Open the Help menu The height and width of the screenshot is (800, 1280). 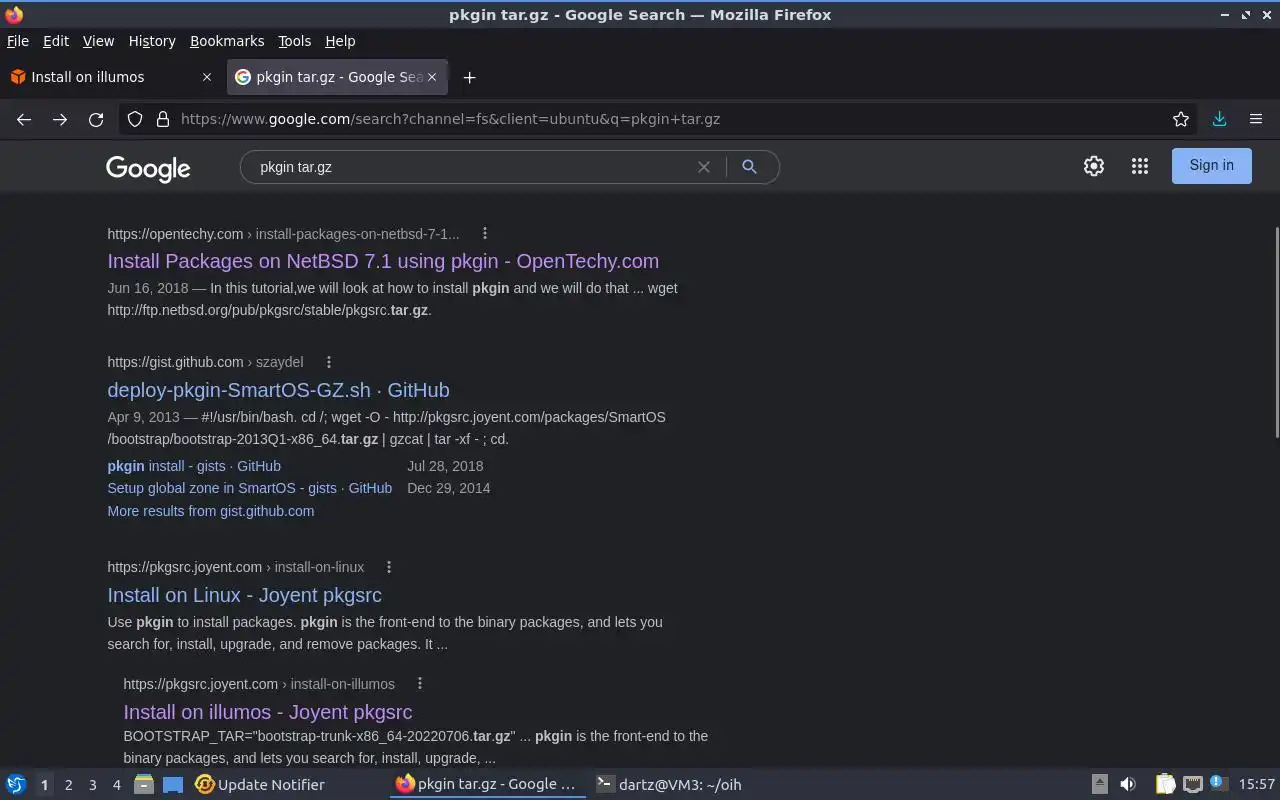(x=340, y=41)
